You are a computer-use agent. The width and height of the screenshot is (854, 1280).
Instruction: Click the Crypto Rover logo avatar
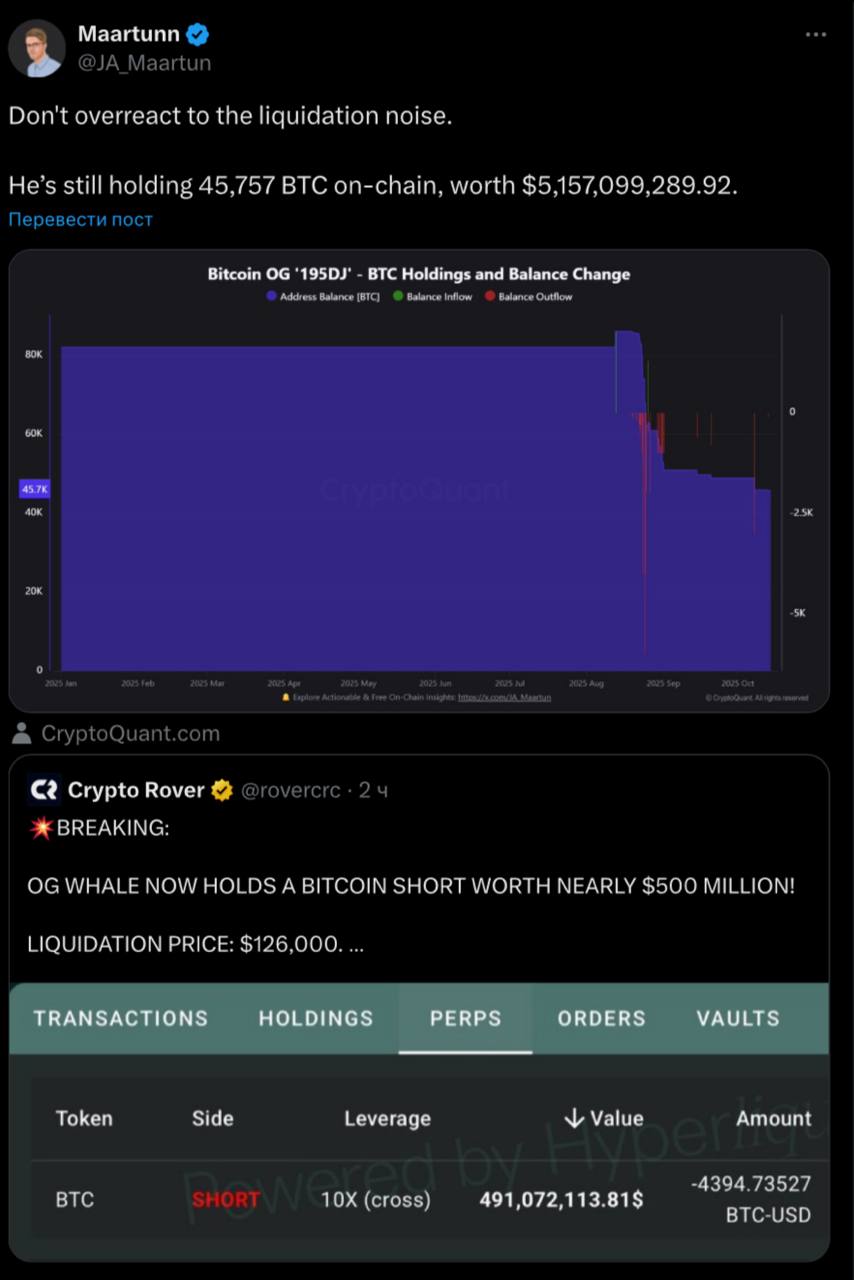point(44,790)
